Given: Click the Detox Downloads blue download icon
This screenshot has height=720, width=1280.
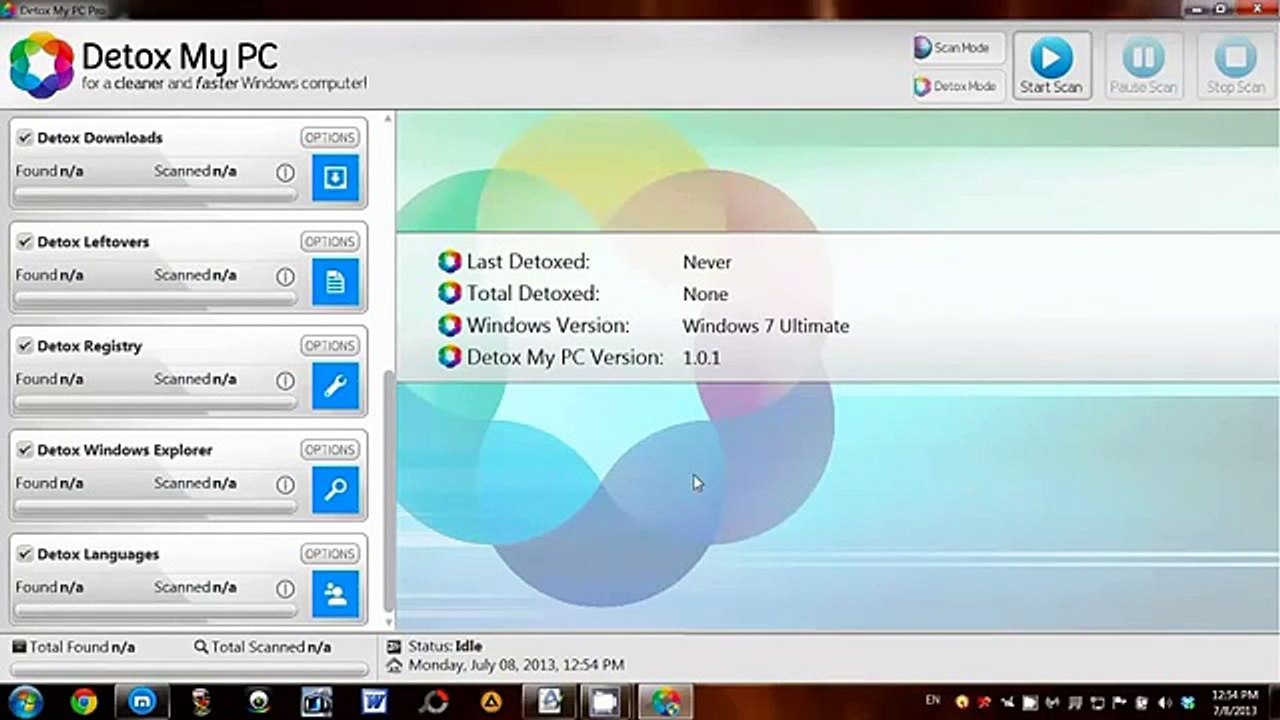Looking at the screenshot, I should point(335,178).
